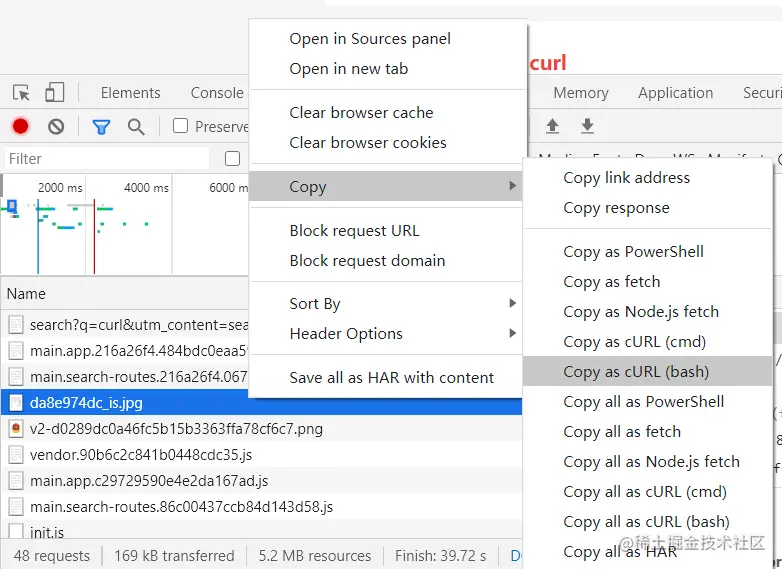Select request da8e974dc_is.jpg
This screenshot has height=569, width=782.
click(261, 402)
